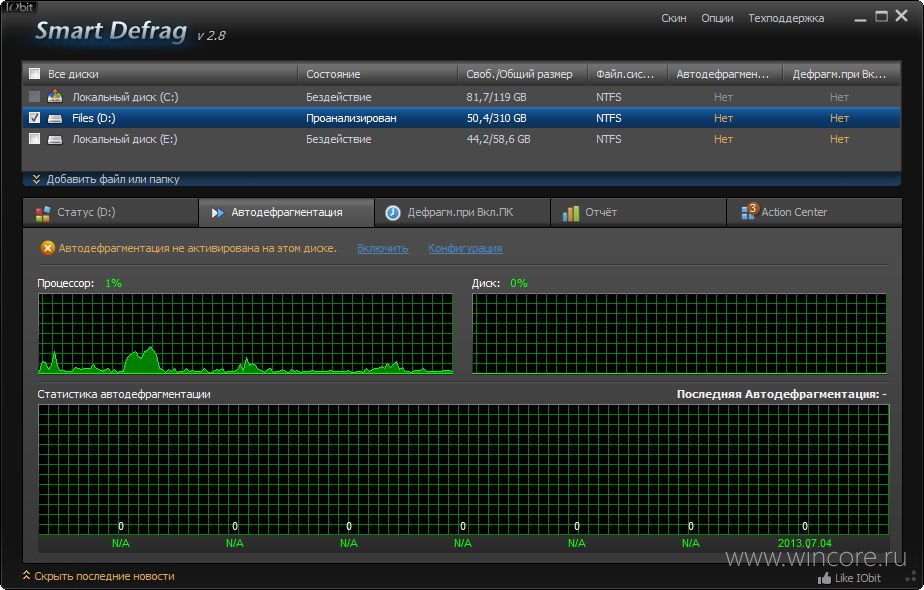Screen dimensions: 924x590
Task: Click the Автодефрагментация double-arrow icon
Action: [217, 213]
